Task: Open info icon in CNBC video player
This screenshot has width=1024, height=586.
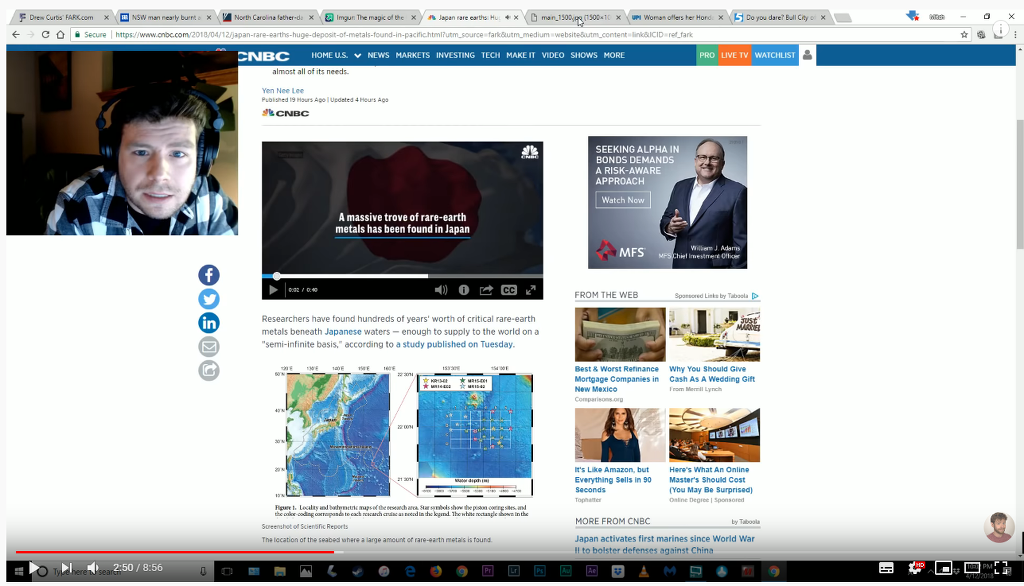Action: [x=464, y=290]
